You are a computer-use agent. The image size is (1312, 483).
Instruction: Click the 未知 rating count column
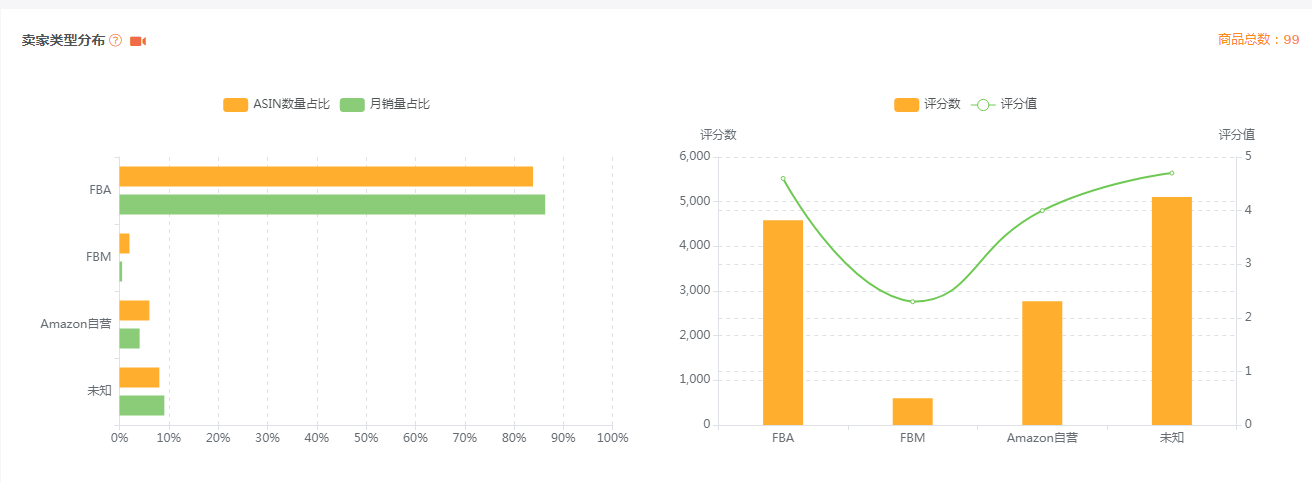click(x=1171, y=310)
